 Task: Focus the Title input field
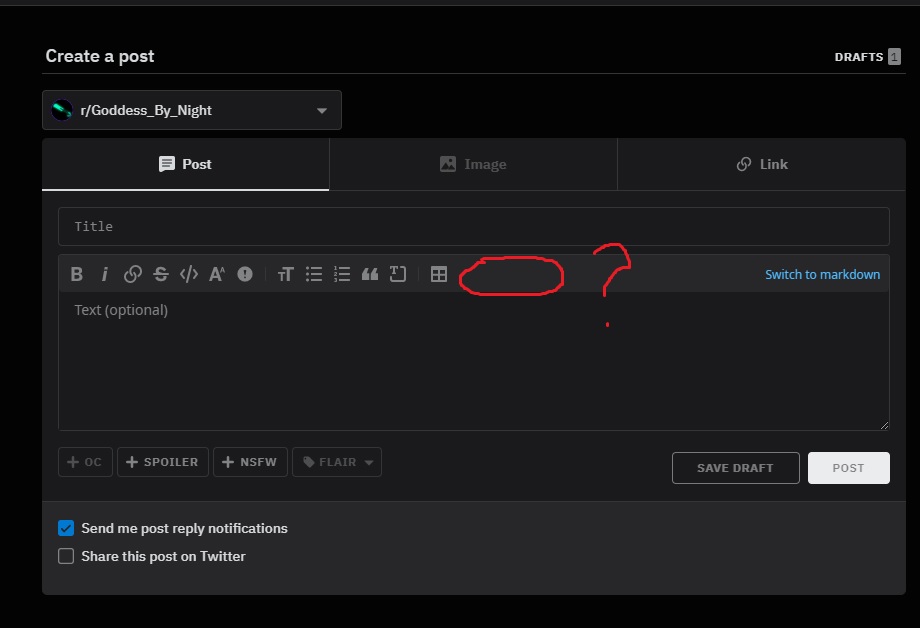point(473,227)
